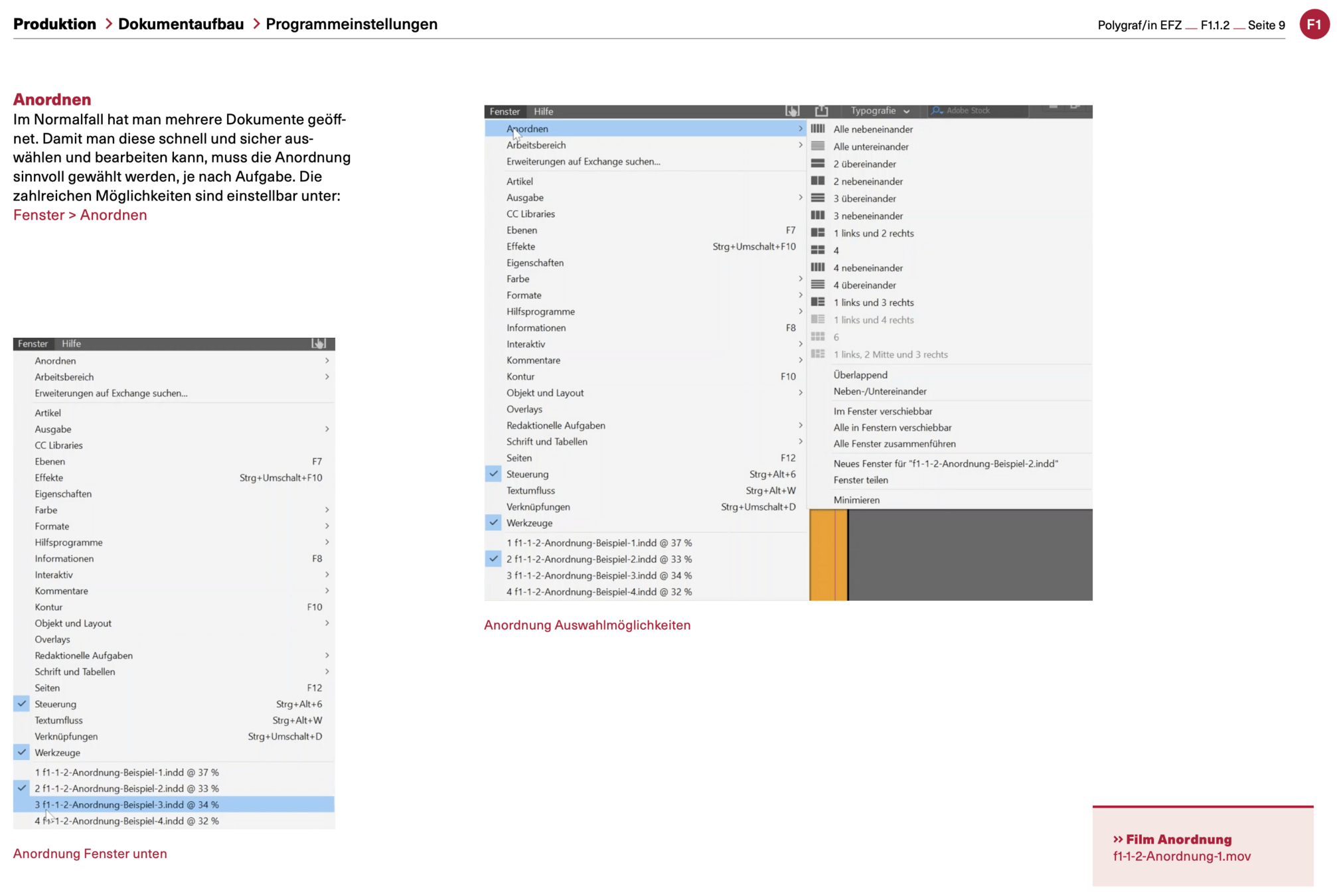This screenshot has height=896, width=1337.
Task: Uncheck Anordnung-Beispiel-2.indd in the right menu
Action: [493, 559]
